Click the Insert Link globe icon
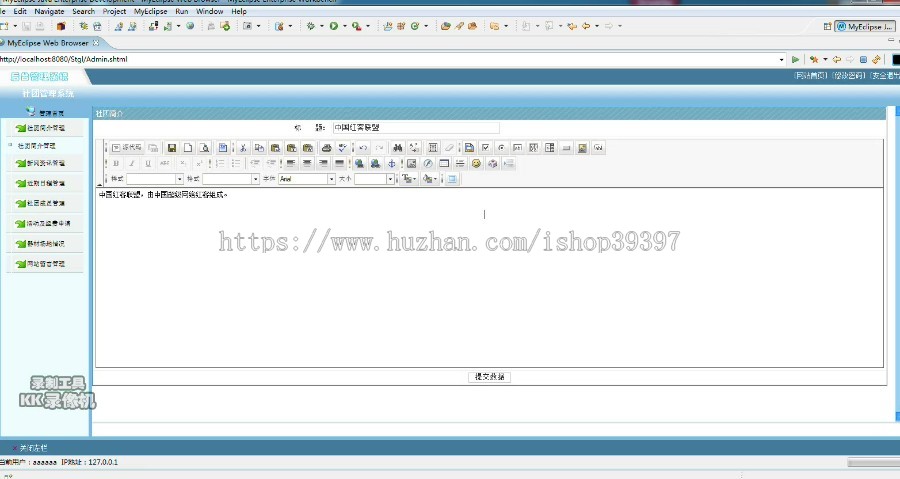The image size is (900, 479). pos(359,163)
